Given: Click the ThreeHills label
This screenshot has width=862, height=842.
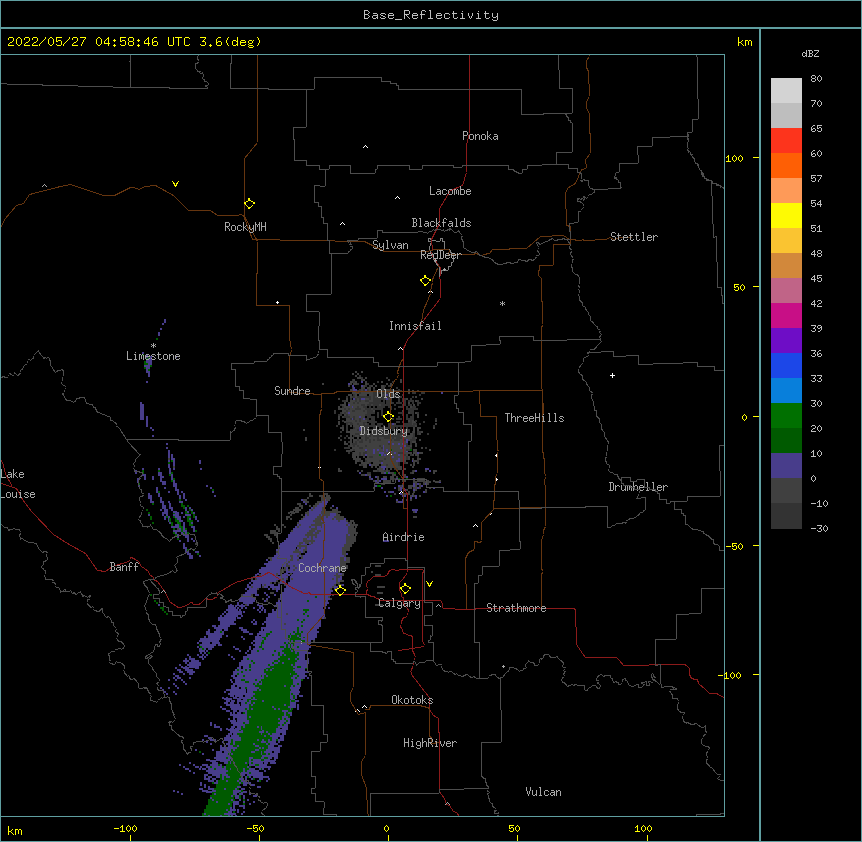Looking at the screenshot, I should pos(534,418).
